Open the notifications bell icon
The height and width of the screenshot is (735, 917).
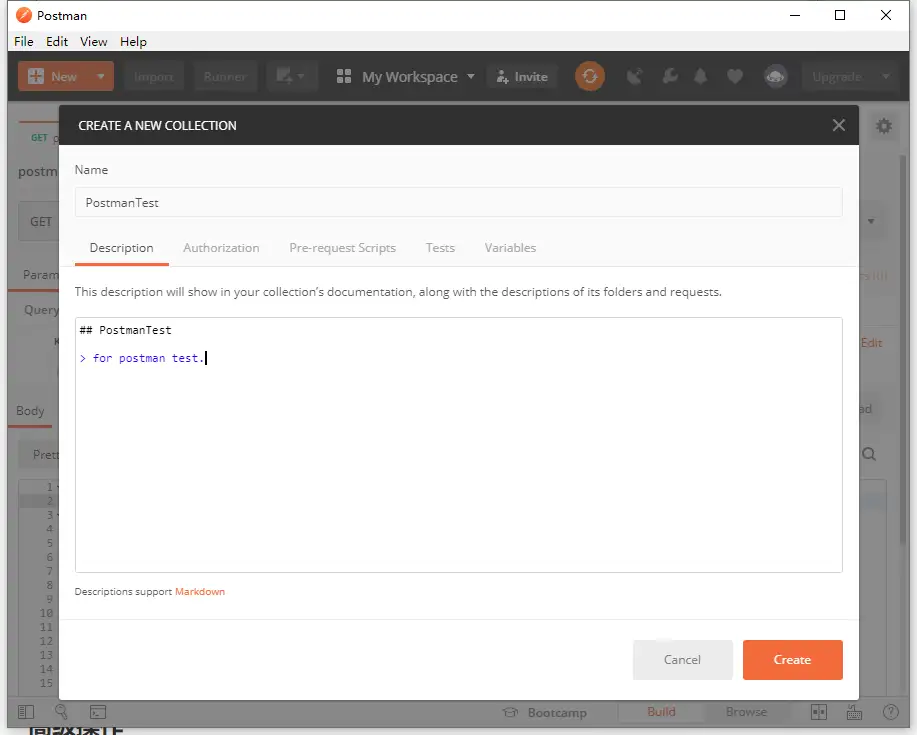pyautogui.click(x=702, y=76)
